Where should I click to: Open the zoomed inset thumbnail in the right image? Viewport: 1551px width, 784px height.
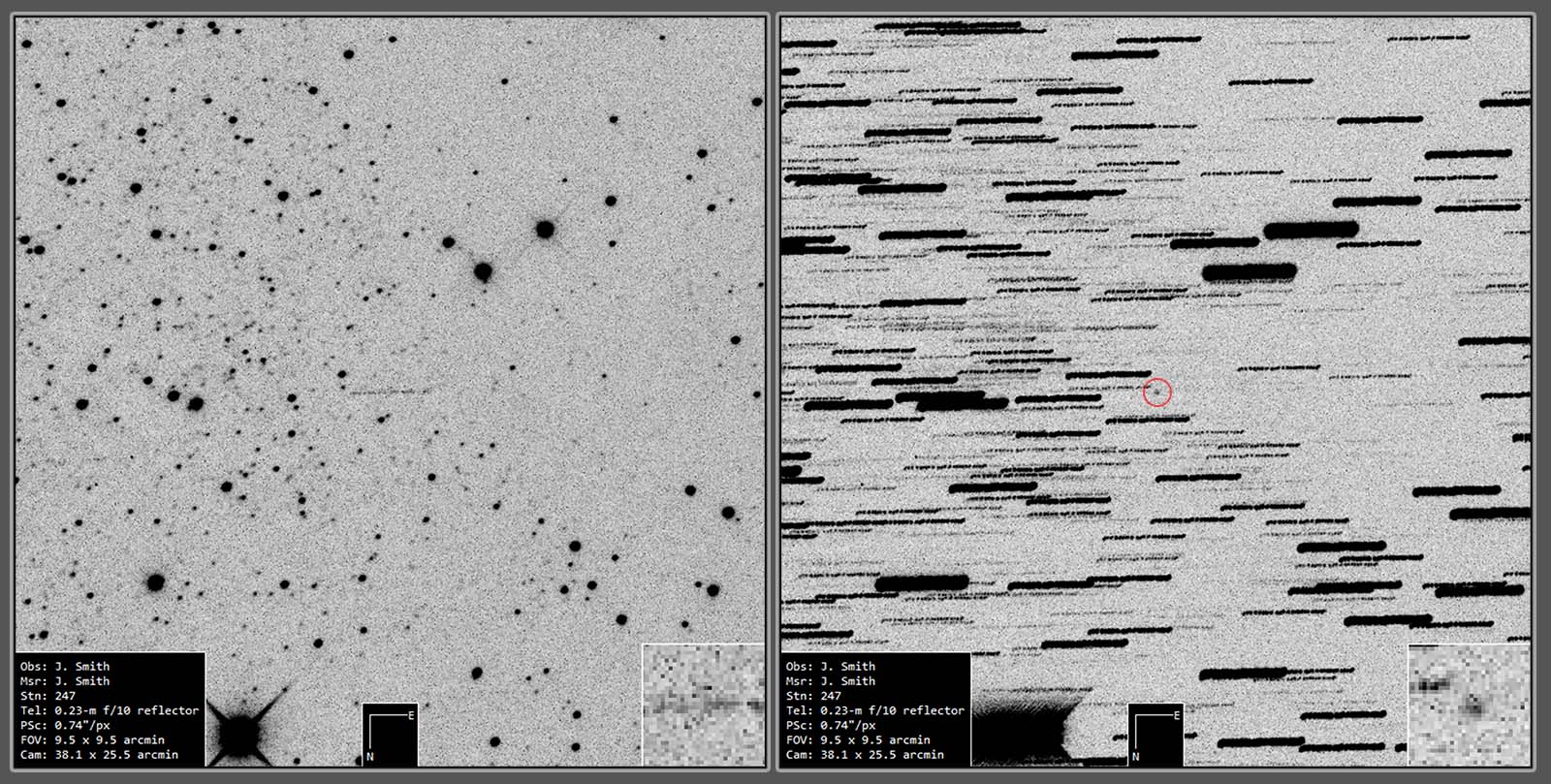tap(1469, 705)
